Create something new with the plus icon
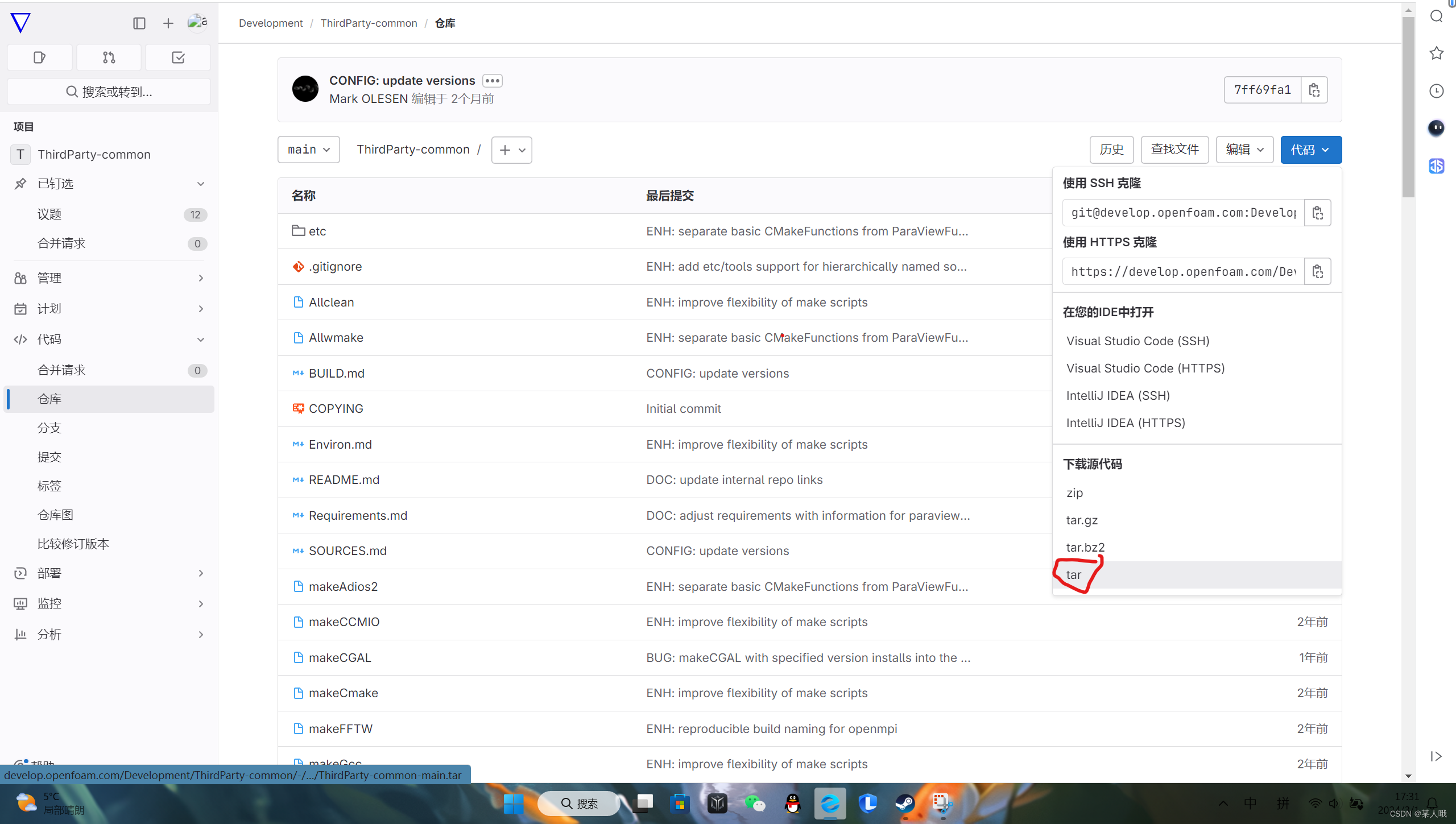Viewport: 1456px width, 824px height. [x=168, y=23]
